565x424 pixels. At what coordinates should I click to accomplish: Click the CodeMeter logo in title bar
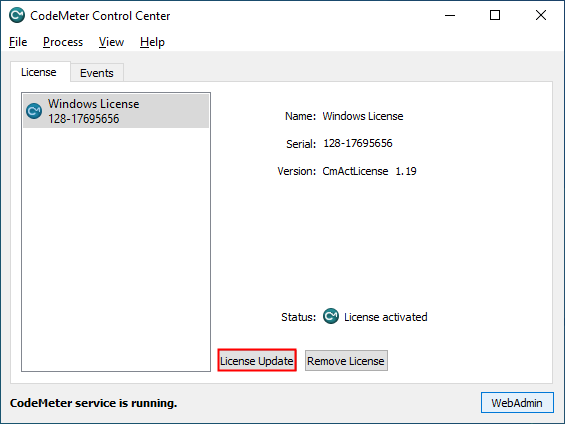tap(17, 15)
